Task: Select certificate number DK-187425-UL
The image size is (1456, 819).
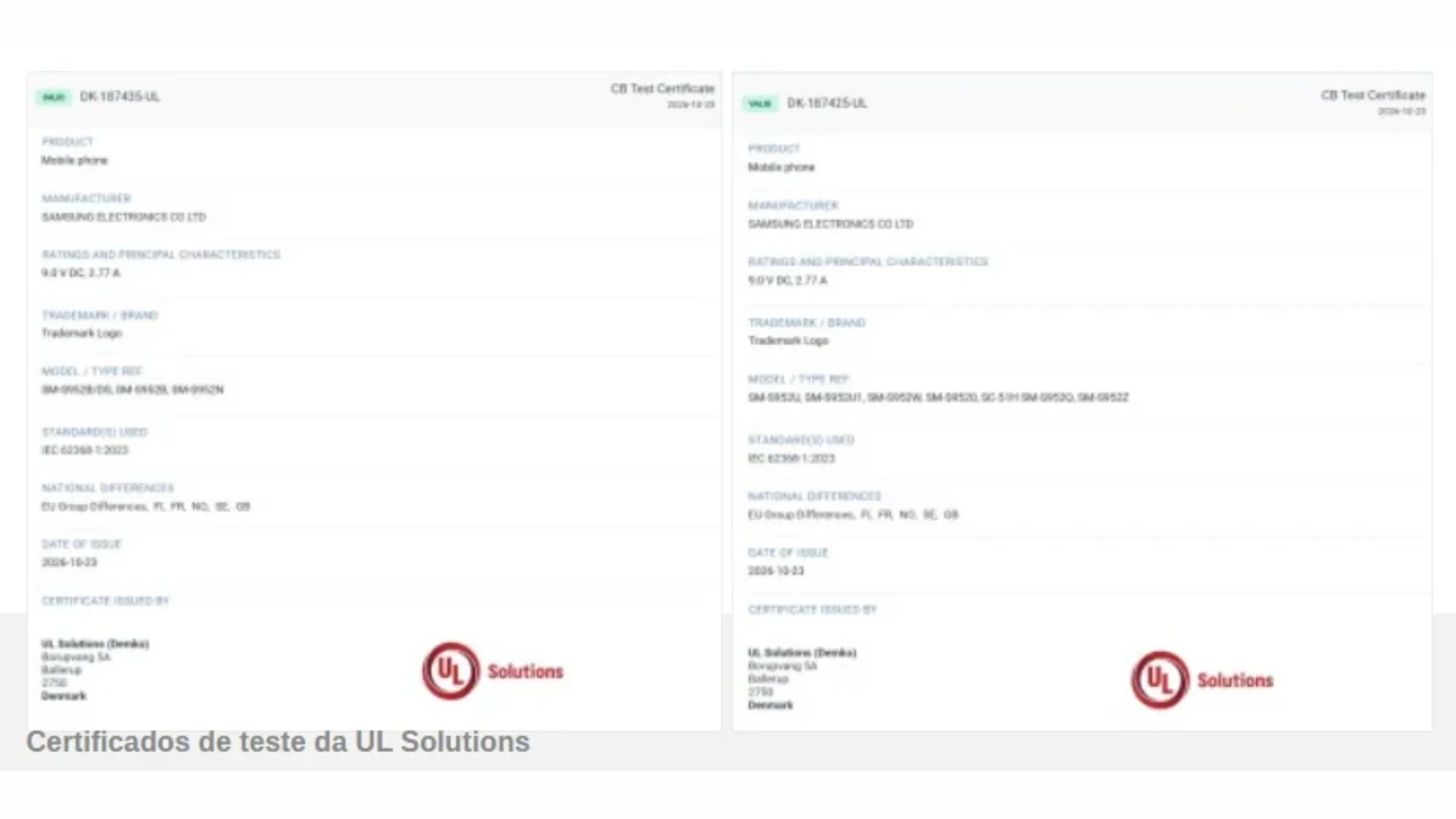Action: click(x=827, y=104)
